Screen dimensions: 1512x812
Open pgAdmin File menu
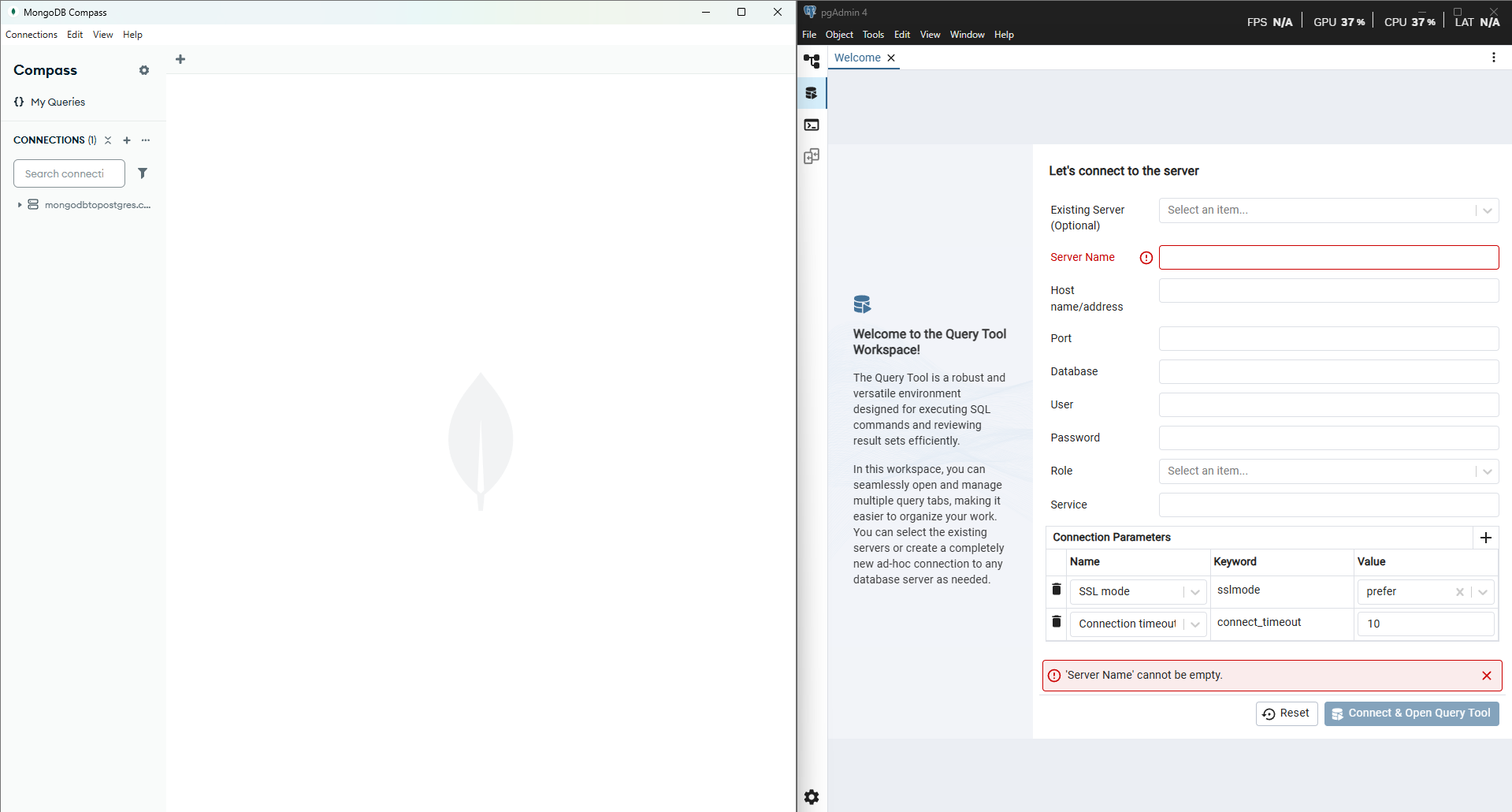(809, 35)
